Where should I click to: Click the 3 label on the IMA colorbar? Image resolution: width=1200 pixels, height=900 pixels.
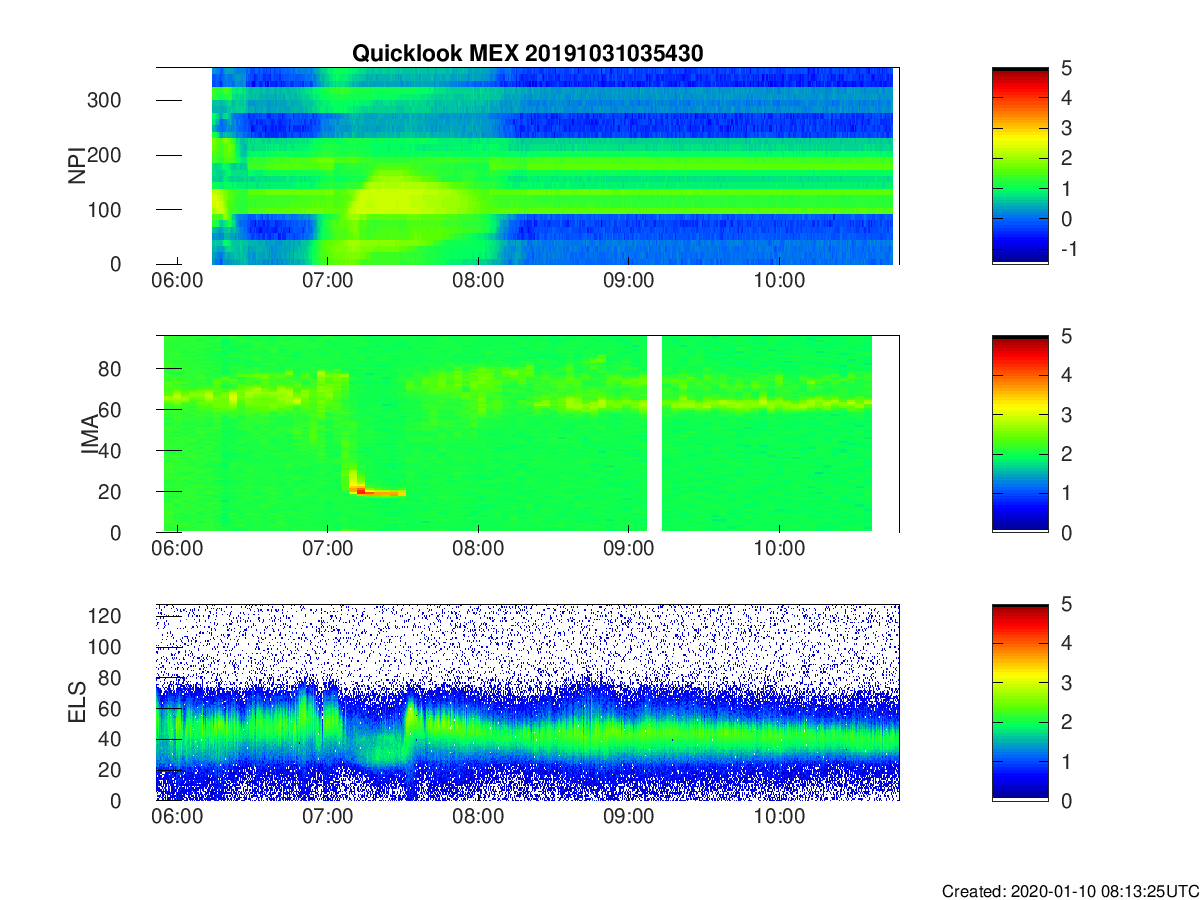click(1065, 415)
